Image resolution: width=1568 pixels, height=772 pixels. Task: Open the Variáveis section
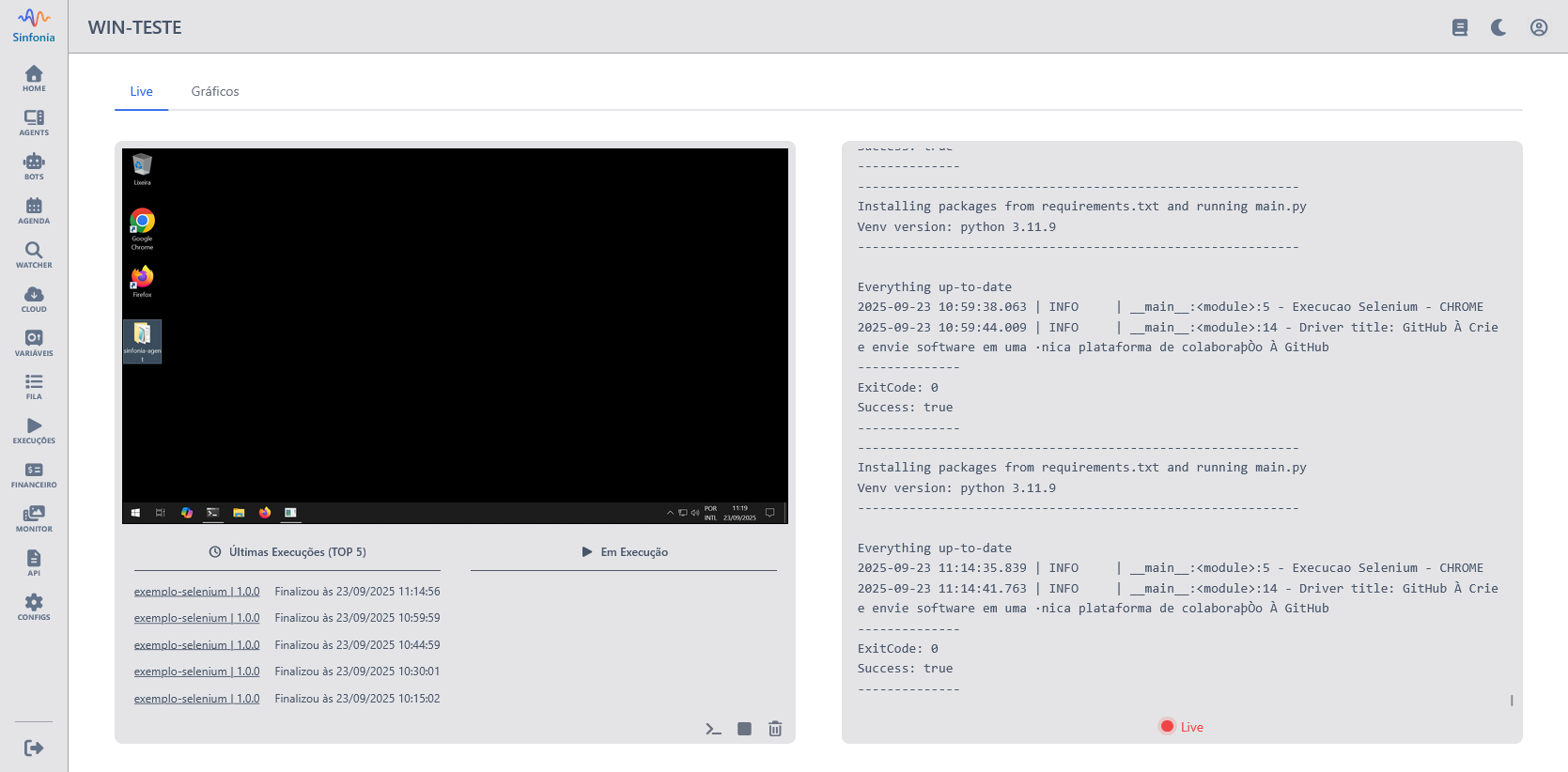(x=34, y=343)
